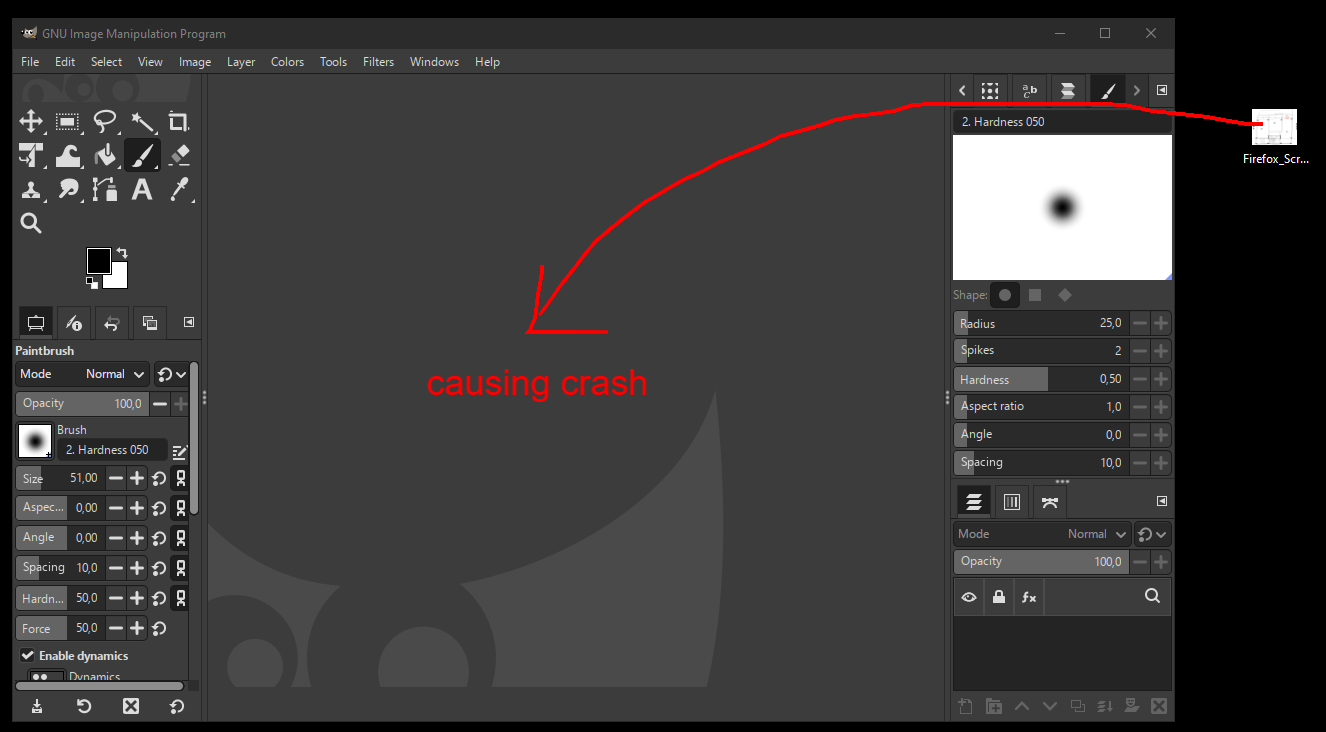The height and width of the screenshot is (732, 1326).
Task: Open the Filters menu
Action: (x=378, y=62)
